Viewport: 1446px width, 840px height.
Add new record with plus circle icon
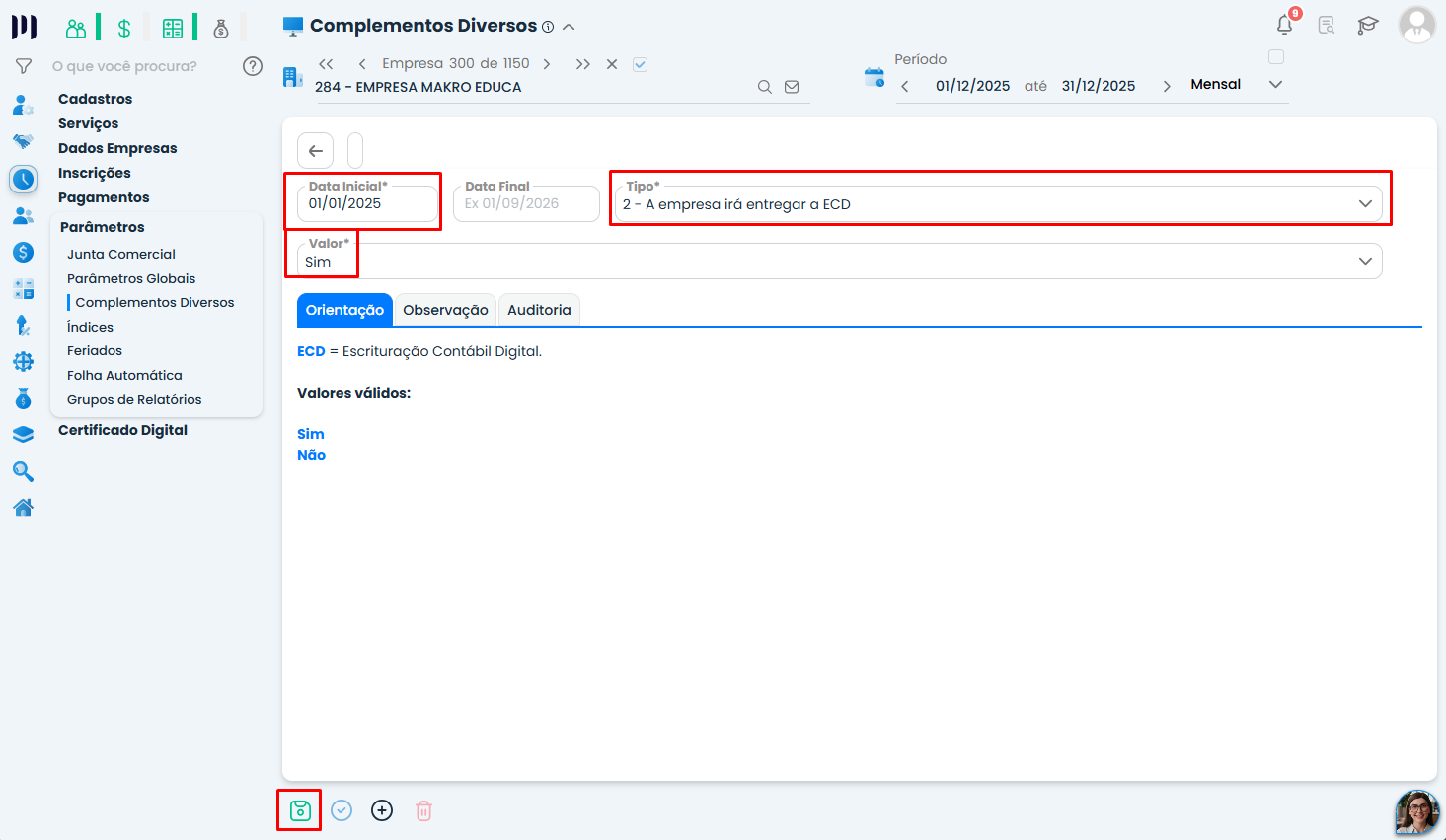(x=382, y=810)
